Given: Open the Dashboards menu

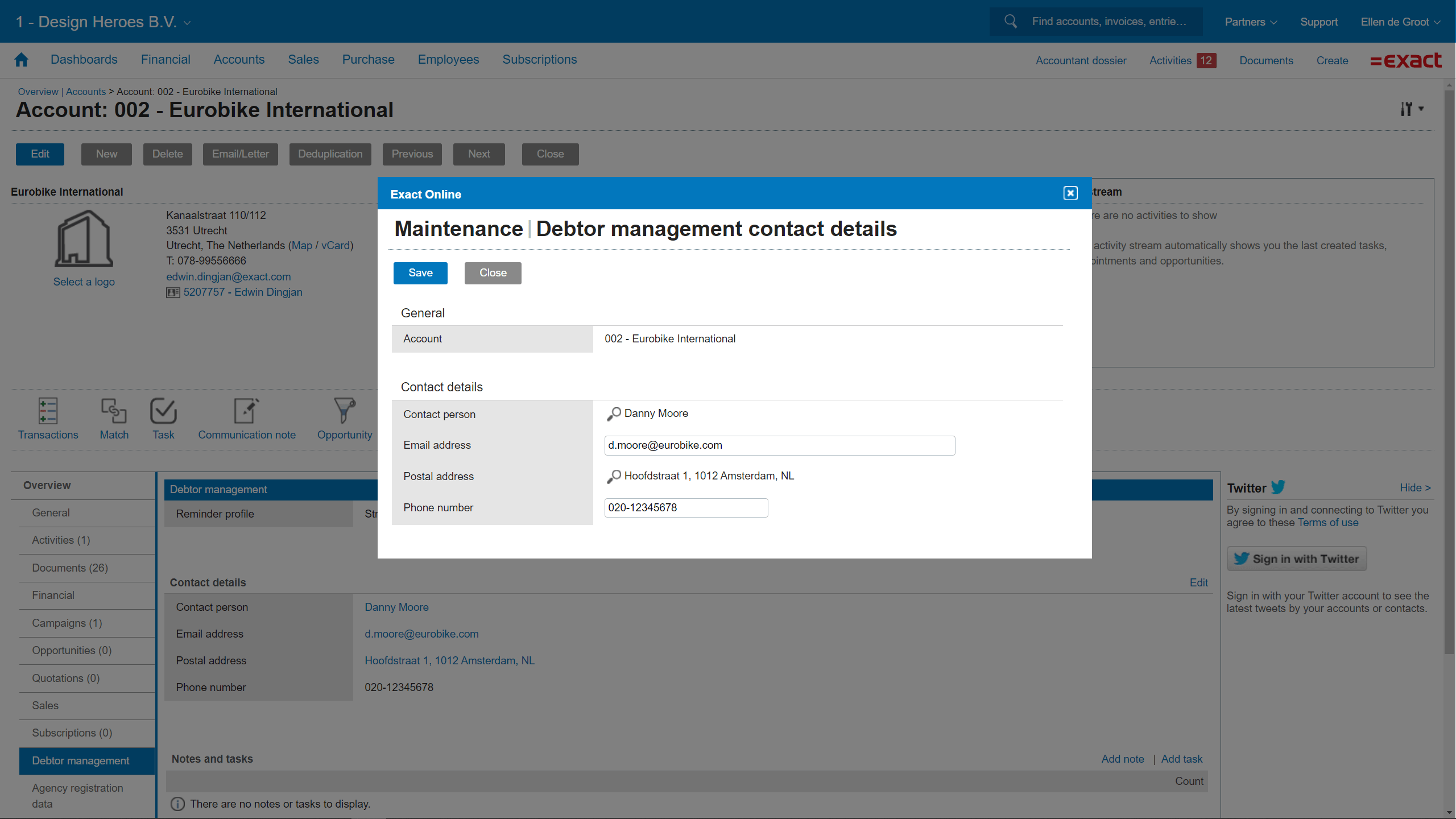Looking at the screenshot, I should point(84,59).
